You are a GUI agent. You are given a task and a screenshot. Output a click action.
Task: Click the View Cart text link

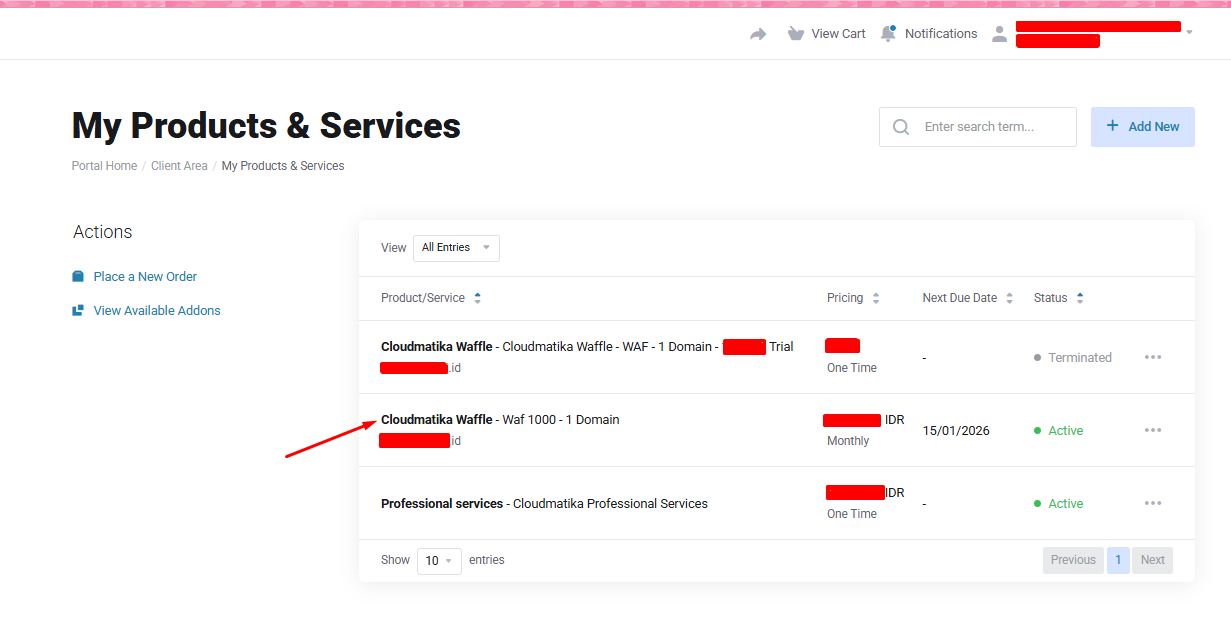tap(838, 34)
